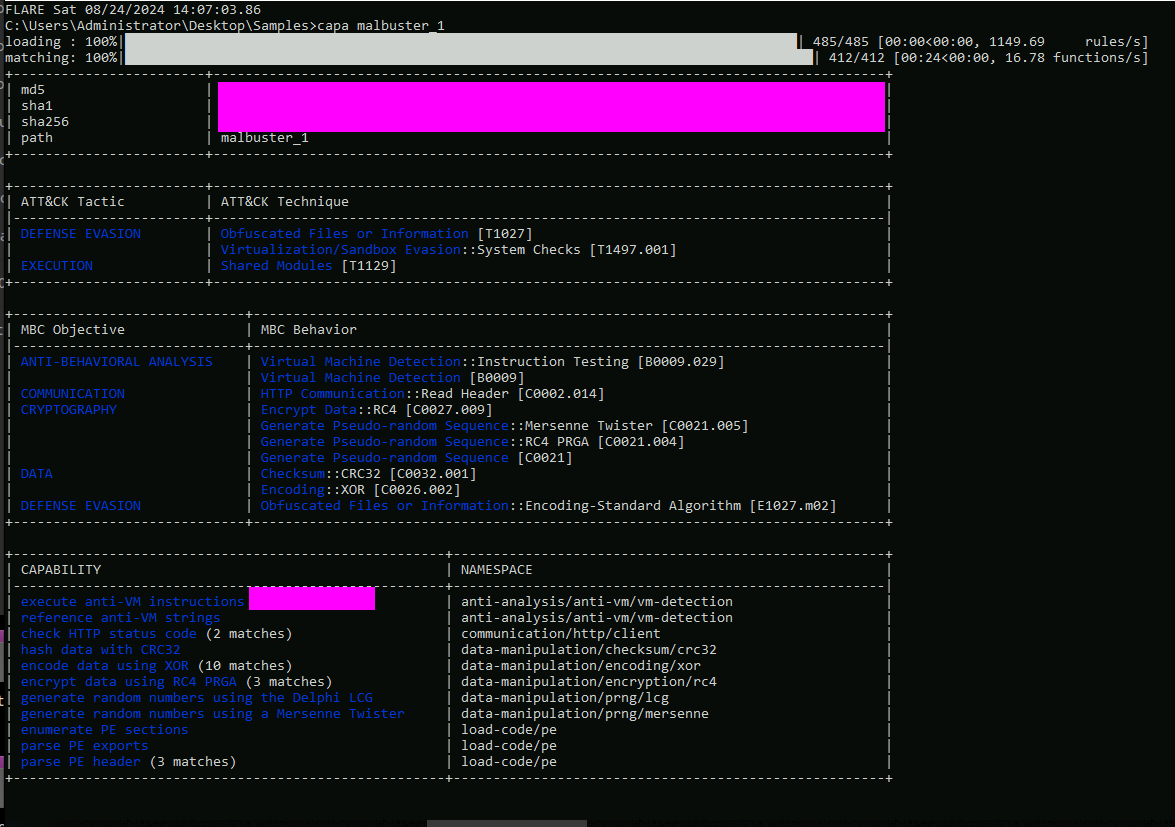Click the 'Obfuscated Files or Information' T1027 technique
The height and width of the screenshot is (827, 1175).
point(376,234)
